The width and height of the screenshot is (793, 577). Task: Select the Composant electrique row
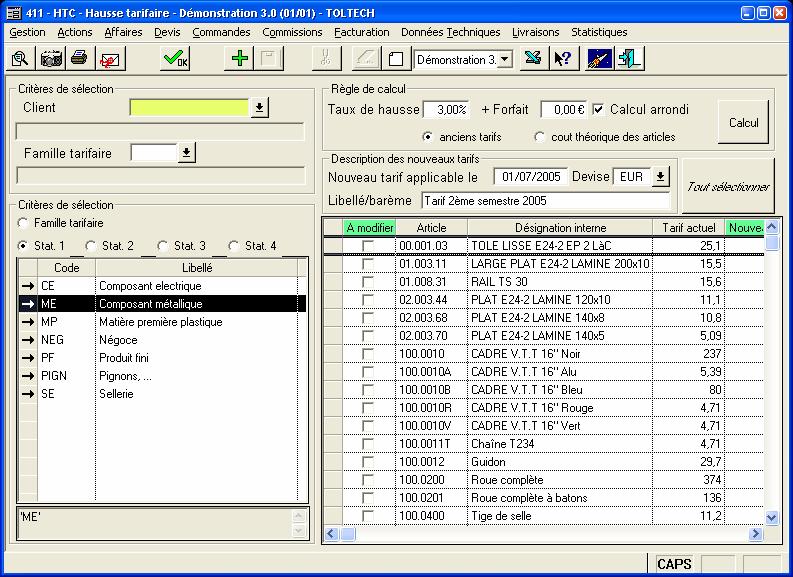(162, 286)
